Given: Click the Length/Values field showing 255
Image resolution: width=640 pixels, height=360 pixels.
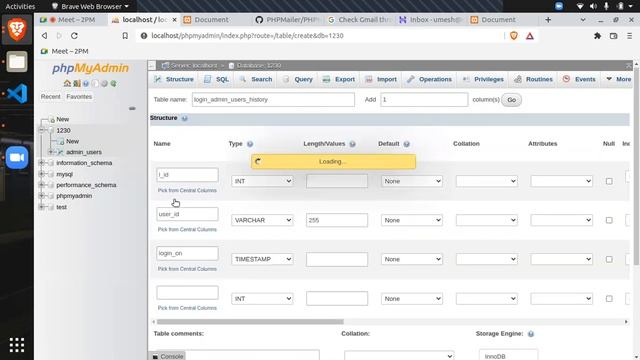Looking at the screenshot, I should (337, 220).
